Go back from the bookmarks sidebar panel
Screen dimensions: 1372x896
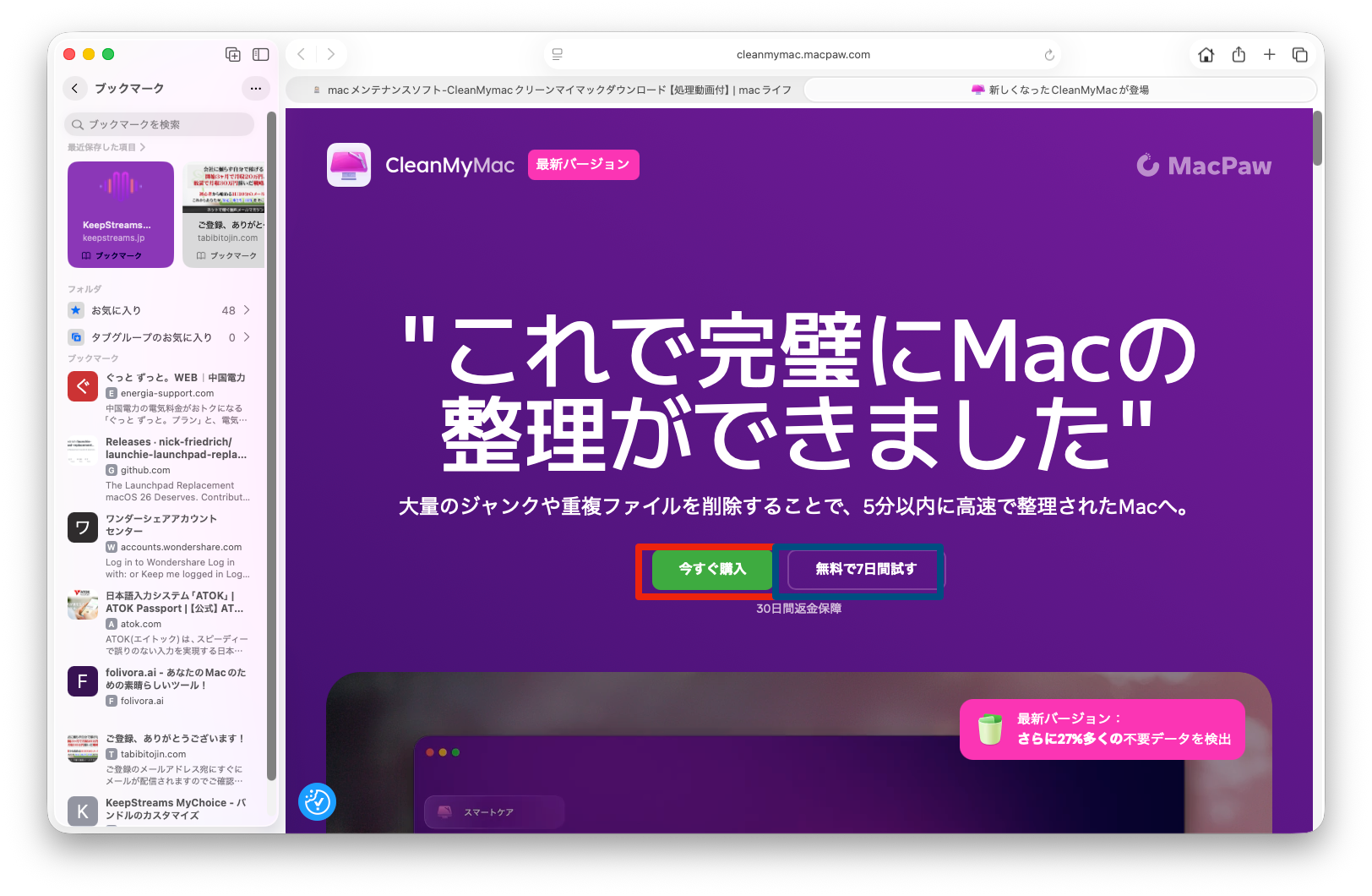75,88
